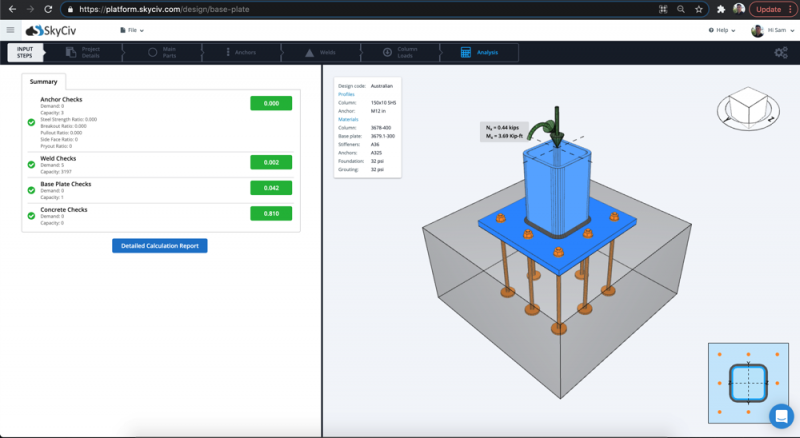This screenshot has height=438, width=800.
Task: Click the Chrome Update button
Action: click(x=771, y=8)
